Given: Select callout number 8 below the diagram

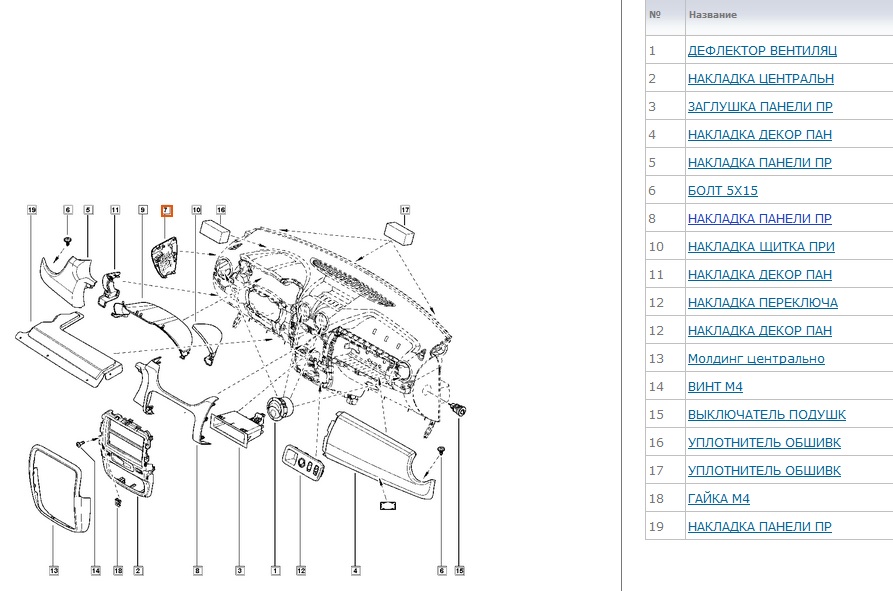Looking at the screenshot, I should tap(198, 571).
